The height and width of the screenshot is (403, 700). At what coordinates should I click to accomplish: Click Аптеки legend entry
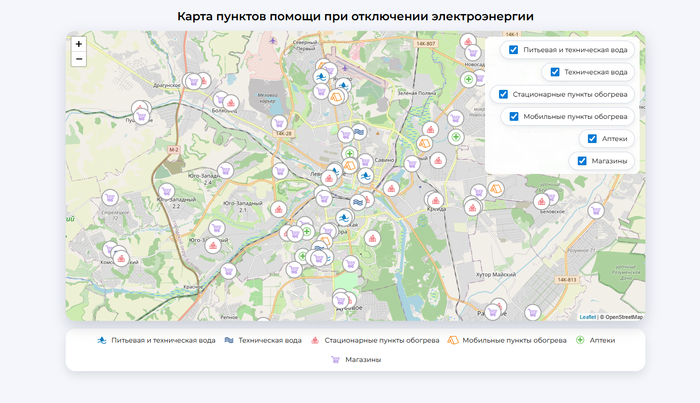[x=595, y=340]
